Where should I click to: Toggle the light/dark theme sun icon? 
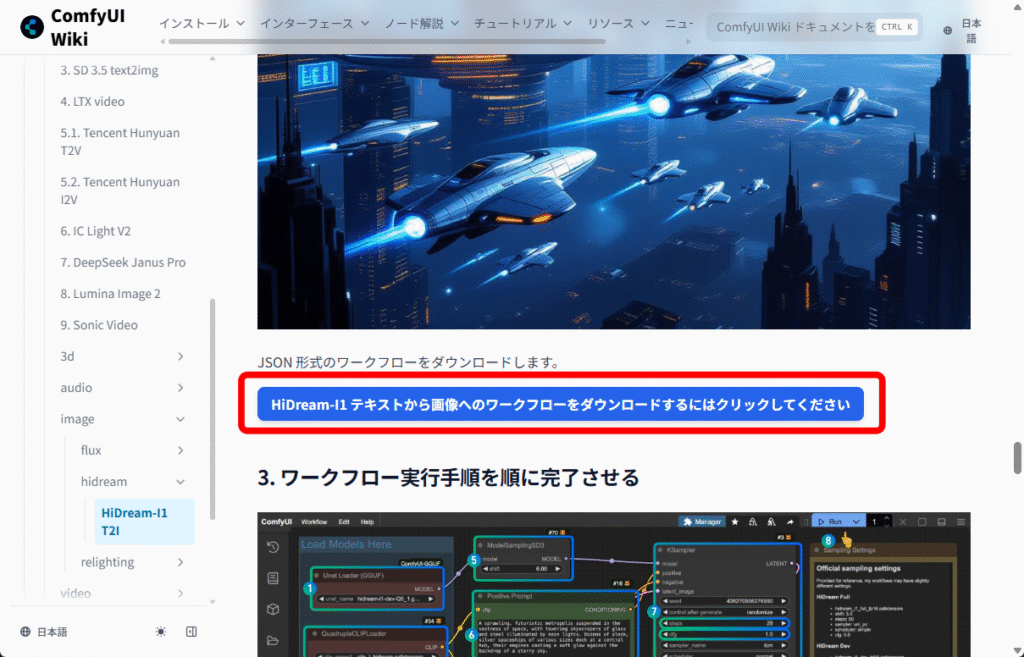pos(161,632)
